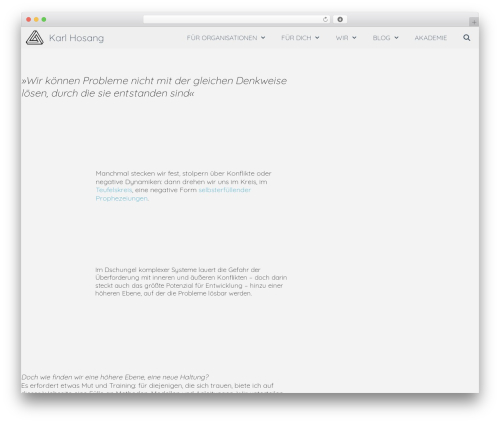This screenshot has height=423, width=500.
Task: Open the FÜR ORGANISATIONEN menu item
Action: click(x=222, y=38)
